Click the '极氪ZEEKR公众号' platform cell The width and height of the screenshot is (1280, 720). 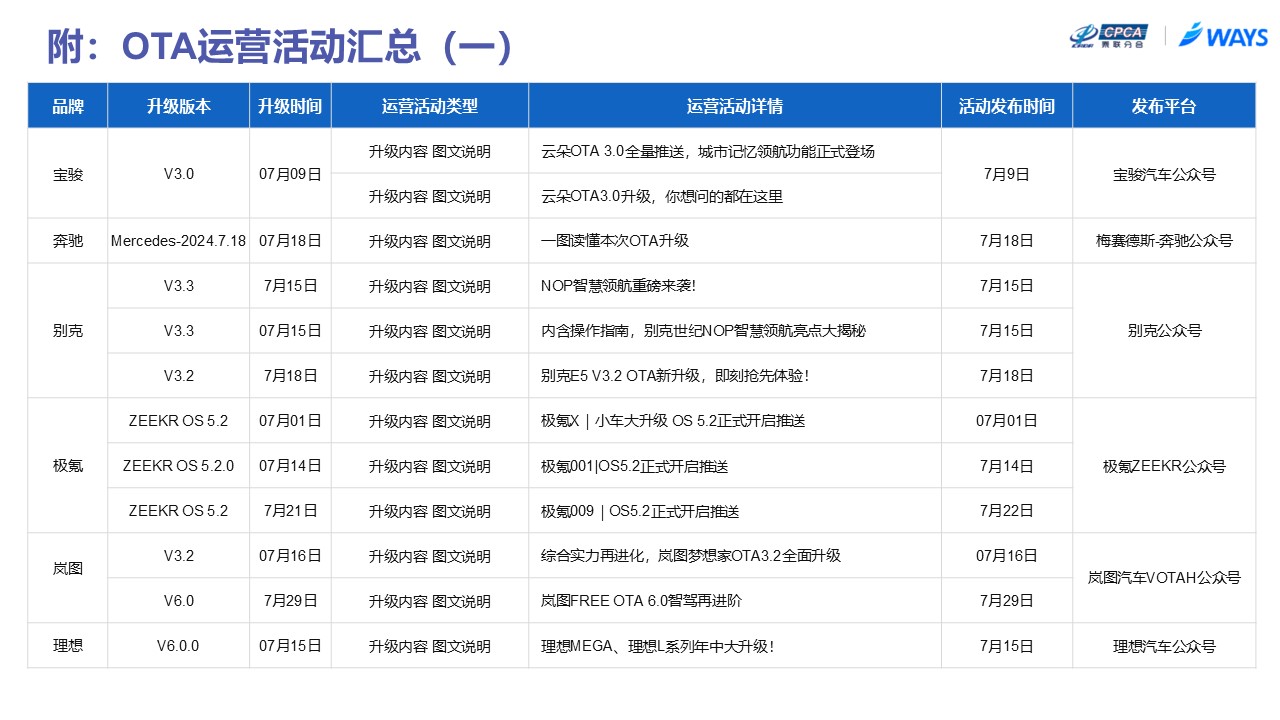1164,466
